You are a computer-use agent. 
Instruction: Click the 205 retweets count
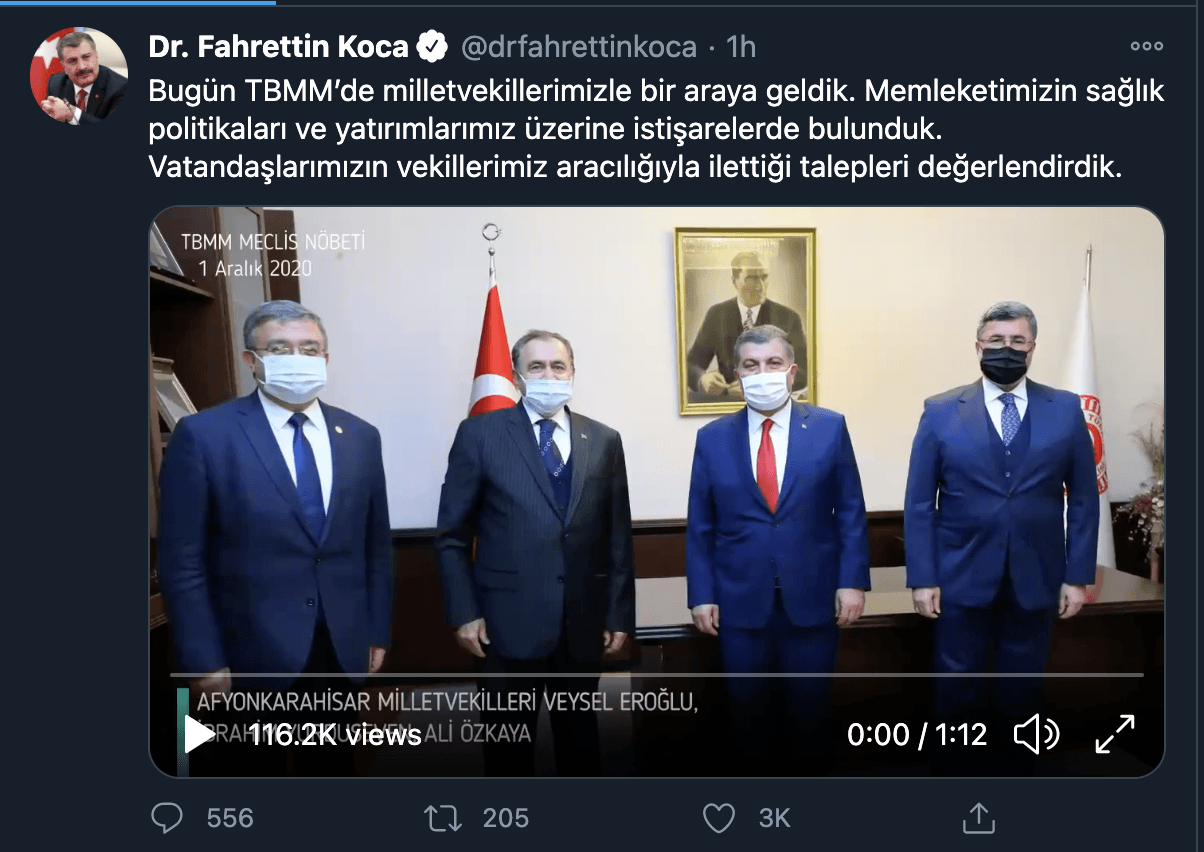click(x=505, y=818)
